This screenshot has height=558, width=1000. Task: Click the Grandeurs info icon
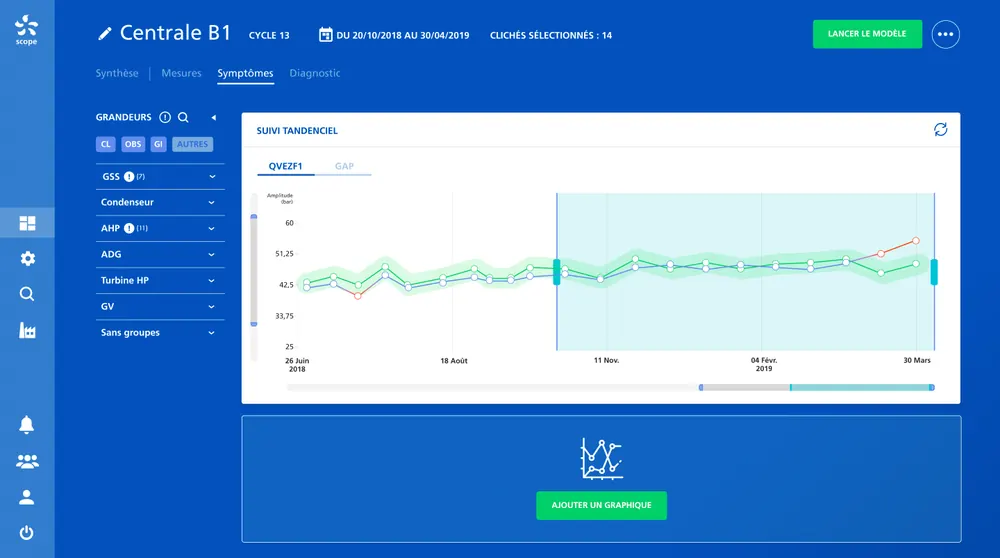pos(165,117)
